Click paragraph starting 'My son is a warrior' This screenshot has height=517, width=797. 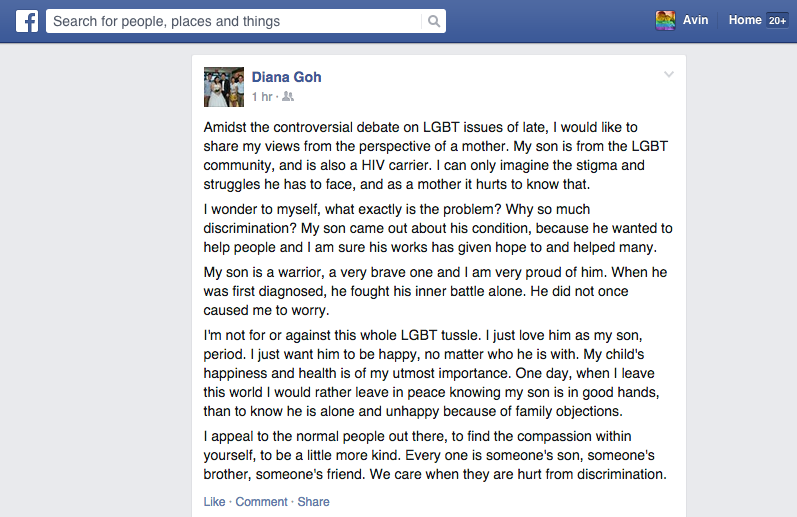[x=435, y=291]
